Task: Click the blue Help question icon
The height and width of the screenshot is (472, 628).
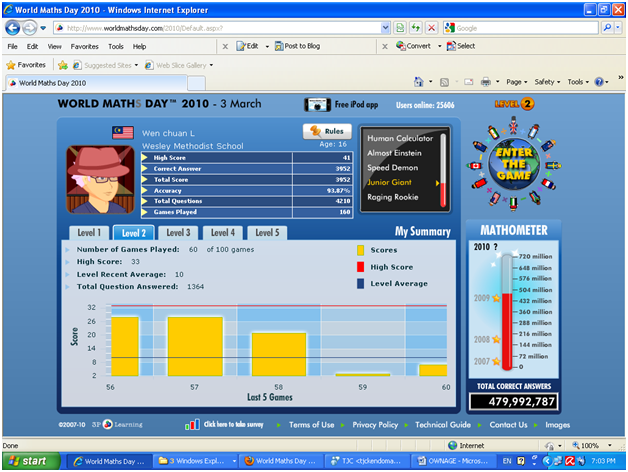Action: click(599, 82)
